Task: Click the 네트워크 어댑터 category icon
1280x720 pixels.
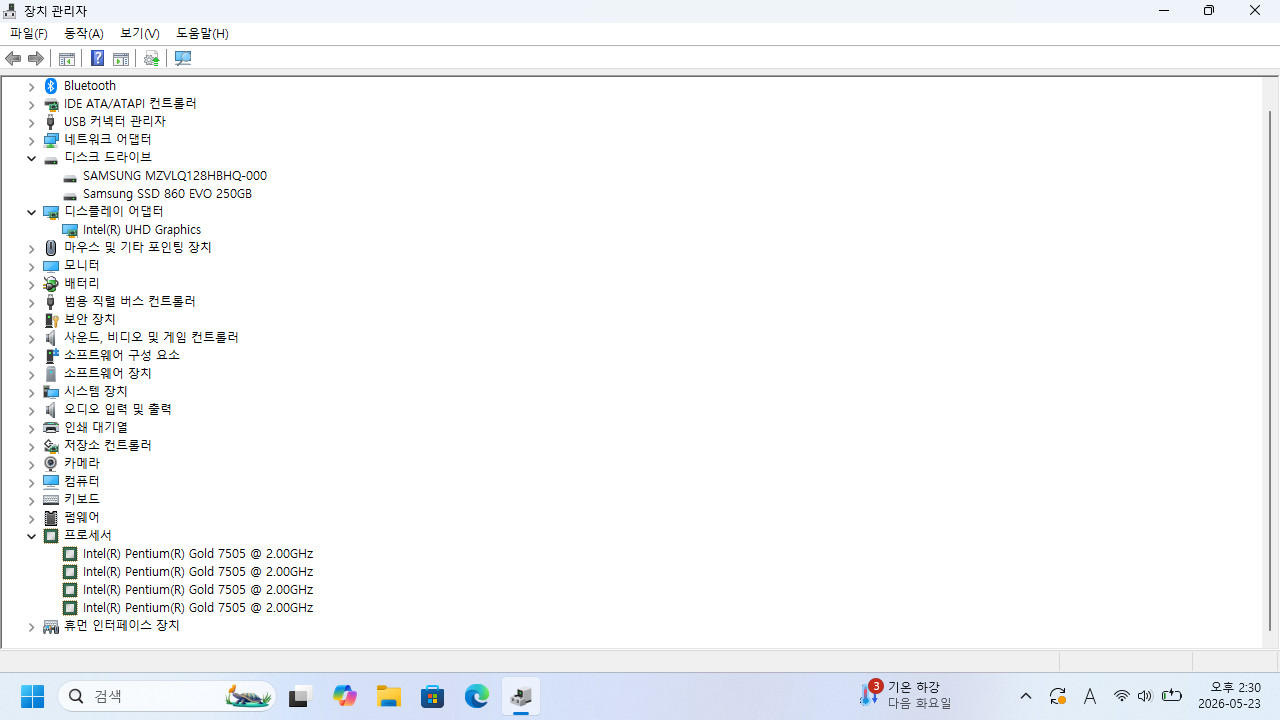Action: pos(51,140)
